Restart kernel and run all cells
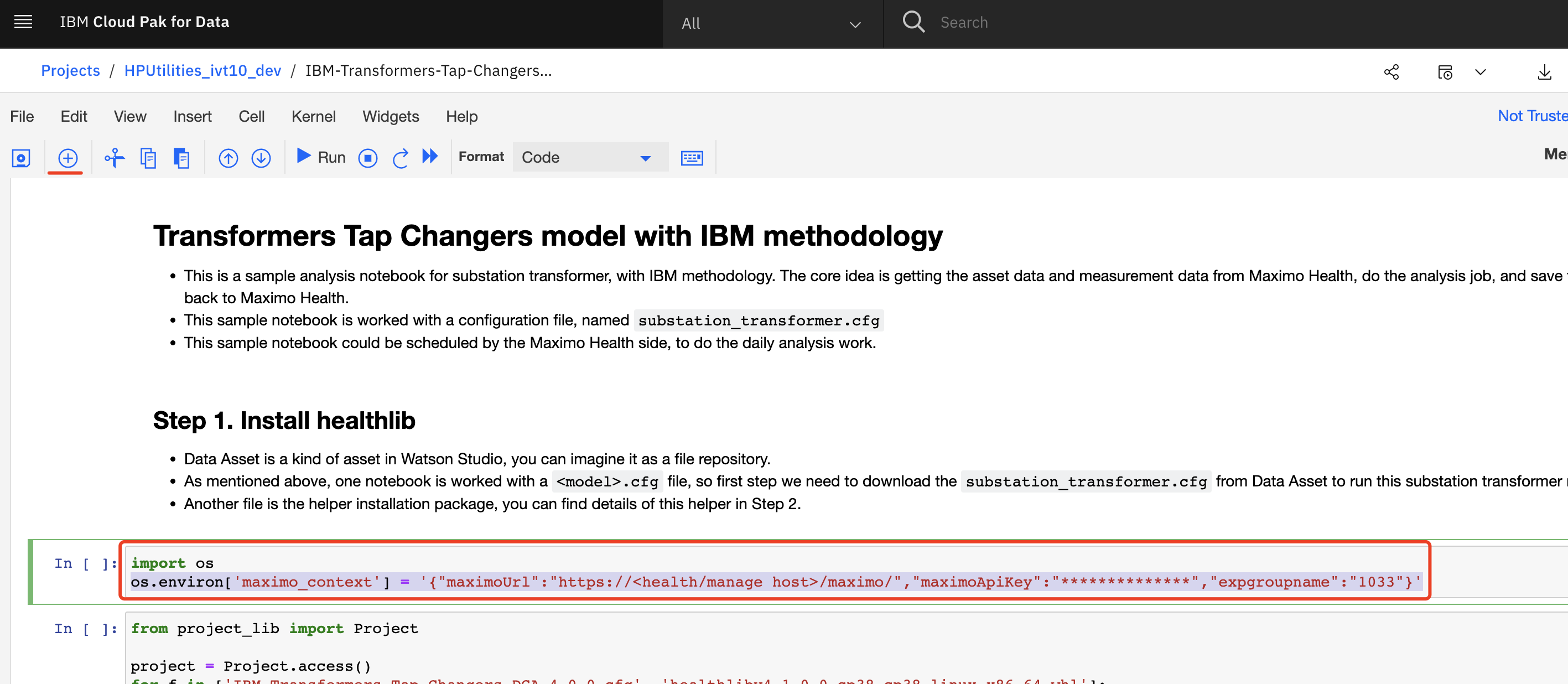The width and height of the screenshot is (1568, 684). pyautogui.click(x=430, y=157)
